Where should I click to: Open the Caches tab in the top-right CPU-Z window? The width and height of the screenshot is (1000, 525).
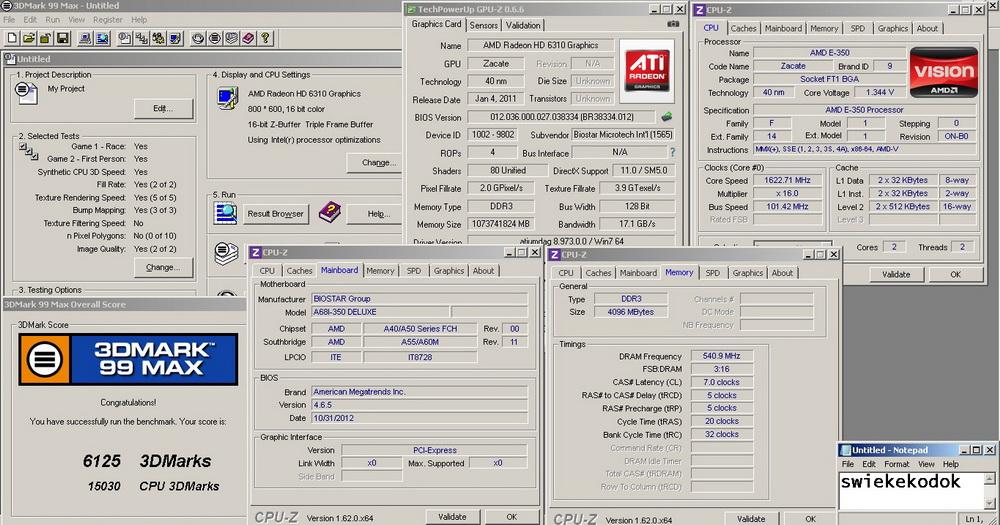pos(743,28)
